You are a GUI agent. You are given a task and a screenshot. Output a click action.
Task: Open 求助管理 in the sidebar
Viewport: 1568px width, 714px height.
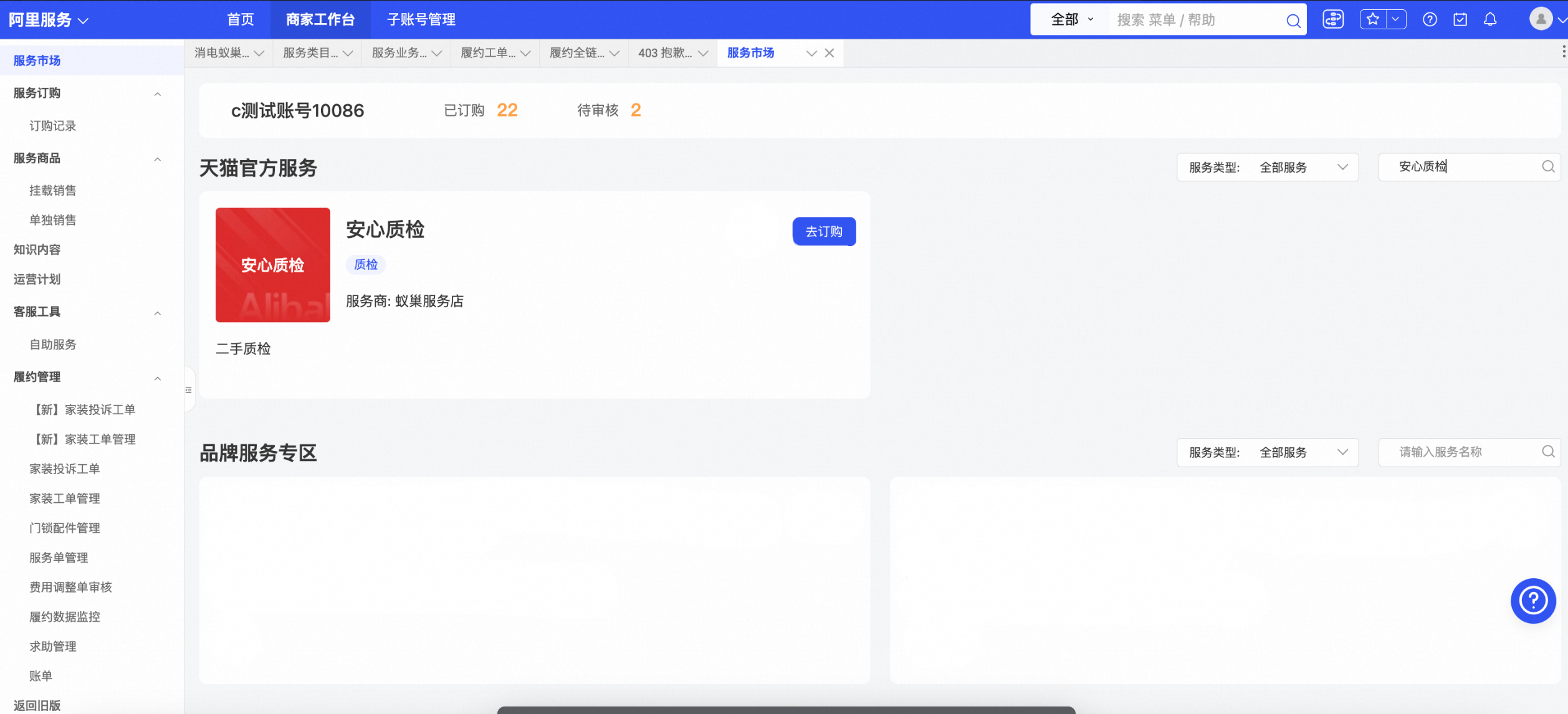(53, 647)
